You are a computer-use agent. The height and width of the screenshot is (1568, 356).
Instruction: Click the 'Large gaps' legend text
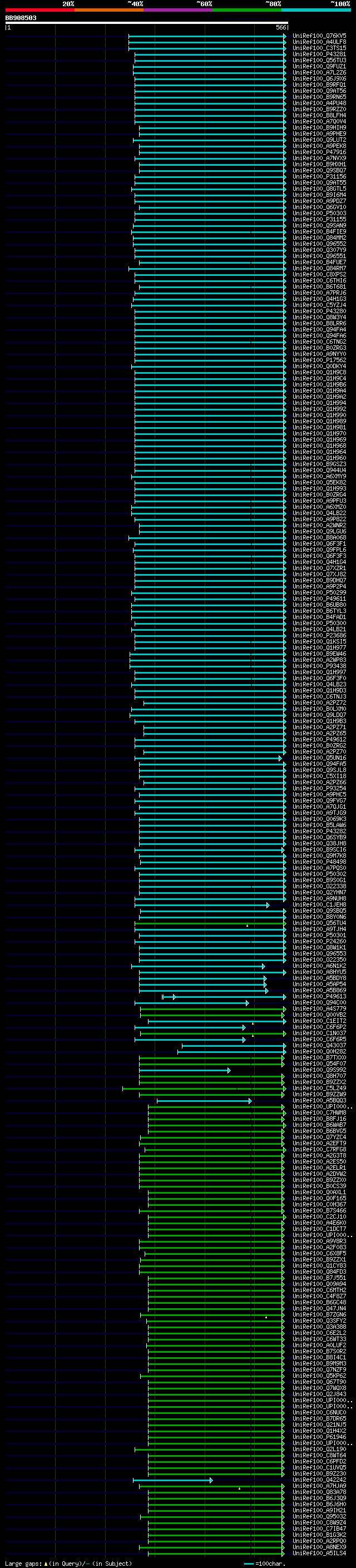(23, 1563)
